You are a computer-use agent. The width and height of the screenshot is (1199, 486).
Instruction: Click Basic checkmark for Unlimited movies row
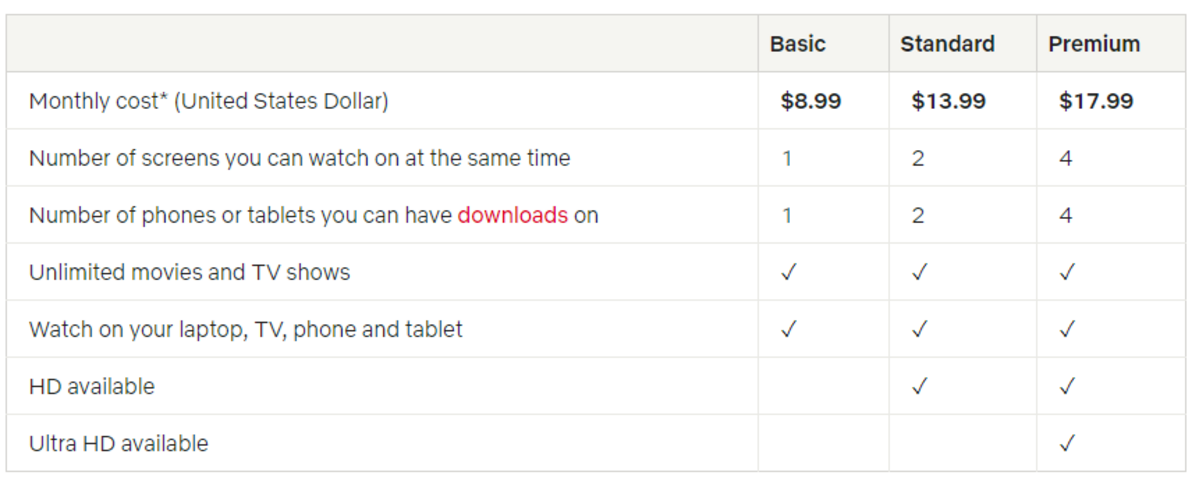[788, 272]
